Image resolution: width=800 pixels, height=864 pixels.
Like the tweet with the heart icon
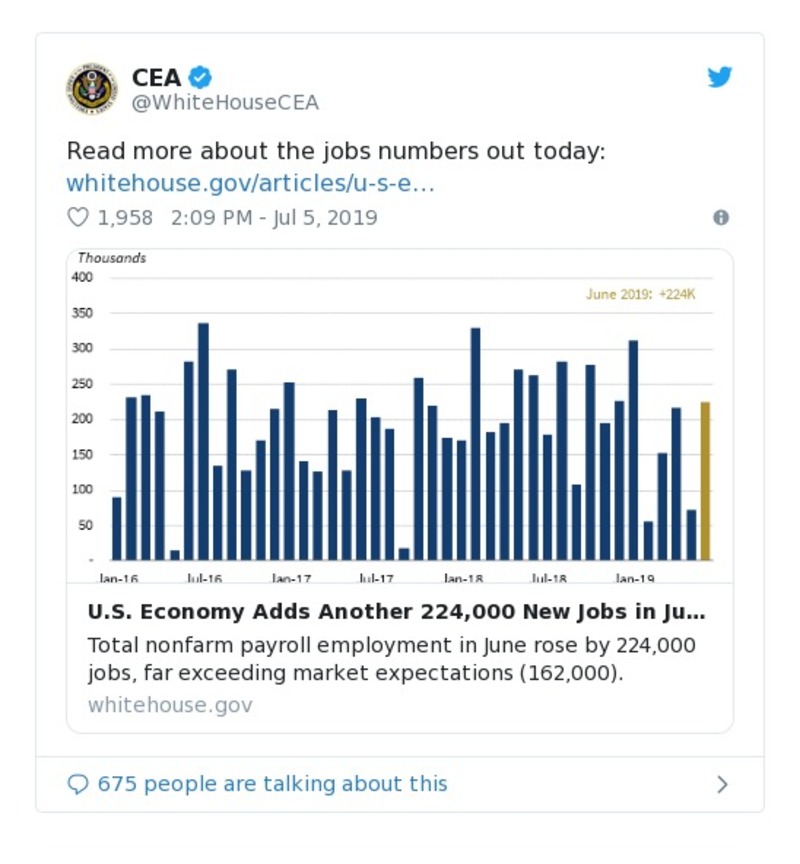(77, 217)
